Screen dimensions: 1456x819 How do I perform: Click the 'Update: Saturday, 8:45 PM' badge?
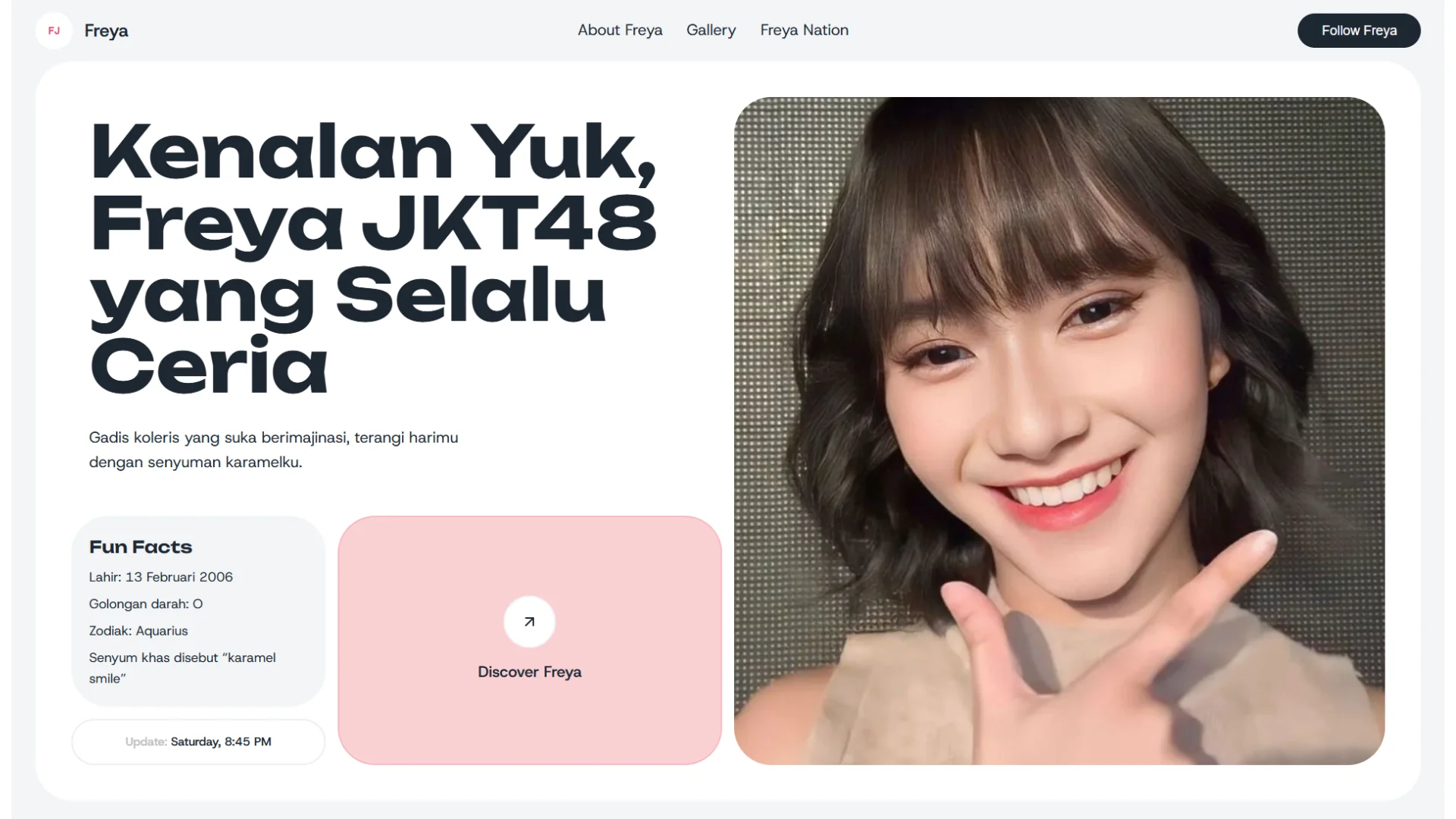pyautogui.click(x=198, y=742)
